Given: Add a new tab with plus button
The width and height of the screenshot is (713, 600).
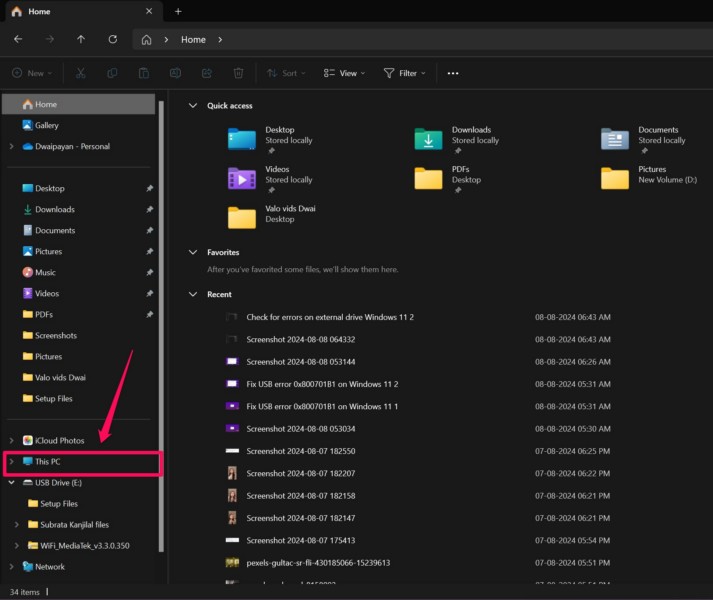Looking at the screenshot, I should (178, 12).
